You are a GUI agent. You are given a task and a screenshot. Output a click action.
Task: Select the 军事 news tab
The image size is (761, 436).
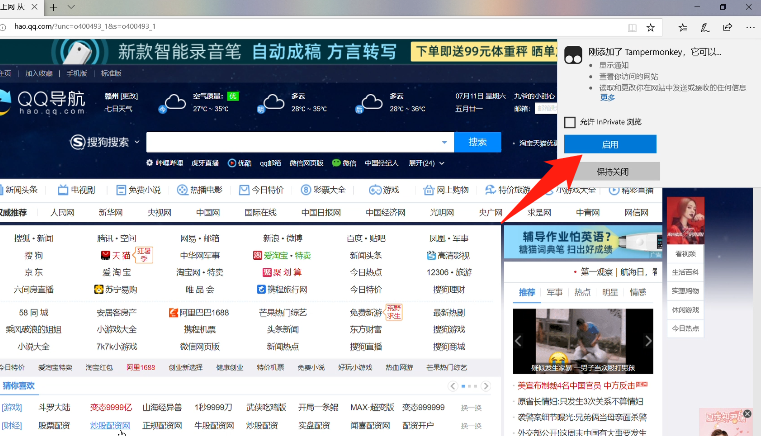(x=554, y=292)
